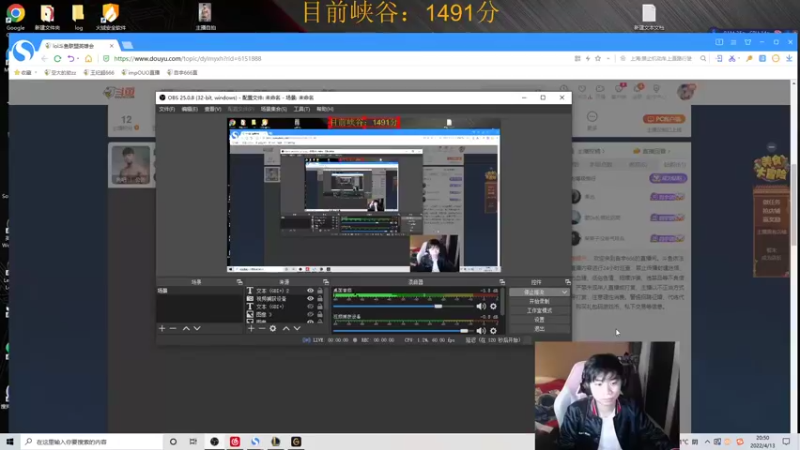Pop out the Scenes dock
The width and height of the screenshot is (800, 450).
pyautogui.click(x=239, y=282)
